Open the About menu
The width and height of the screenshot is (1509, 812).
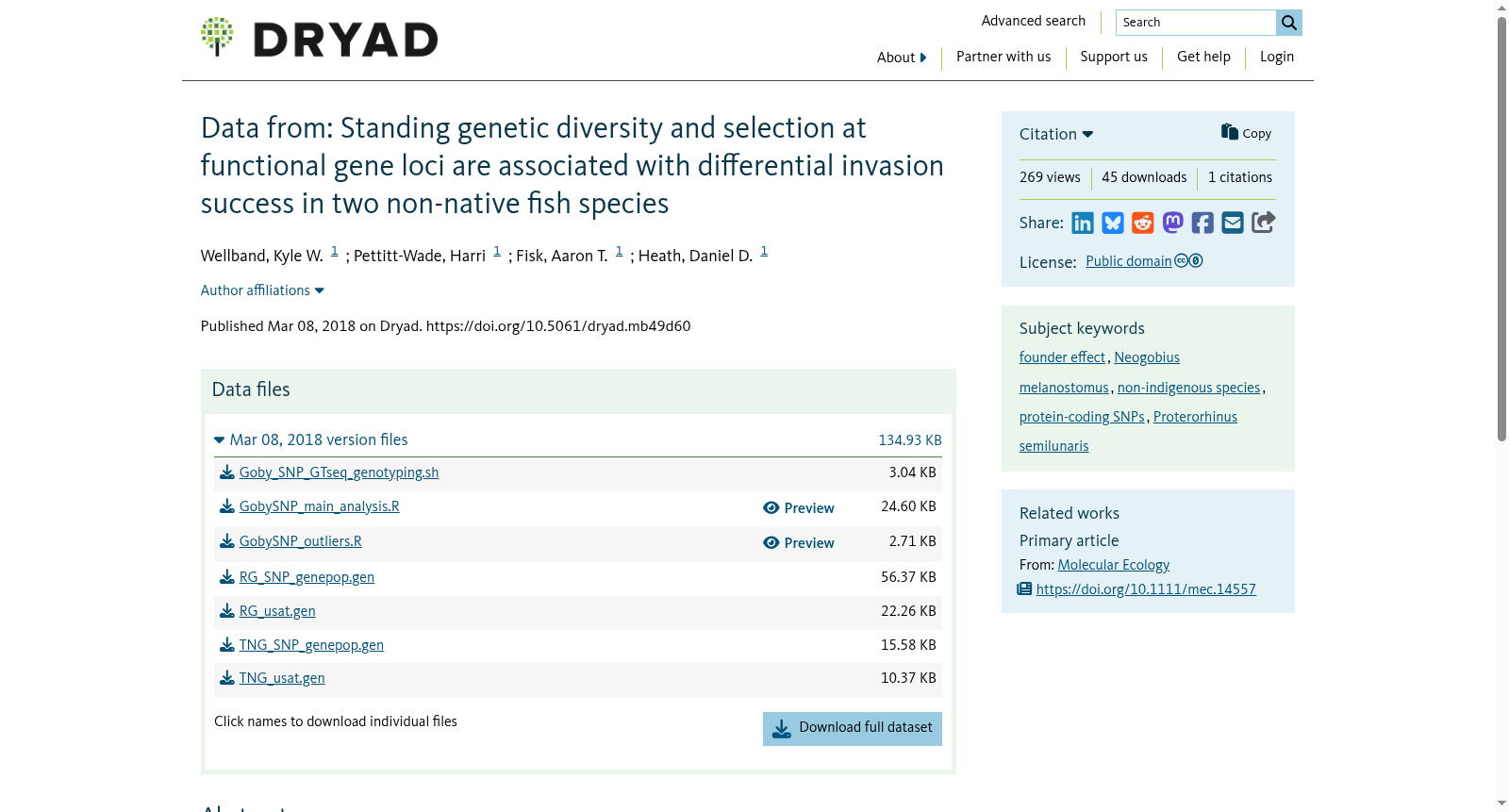[902, 58]
